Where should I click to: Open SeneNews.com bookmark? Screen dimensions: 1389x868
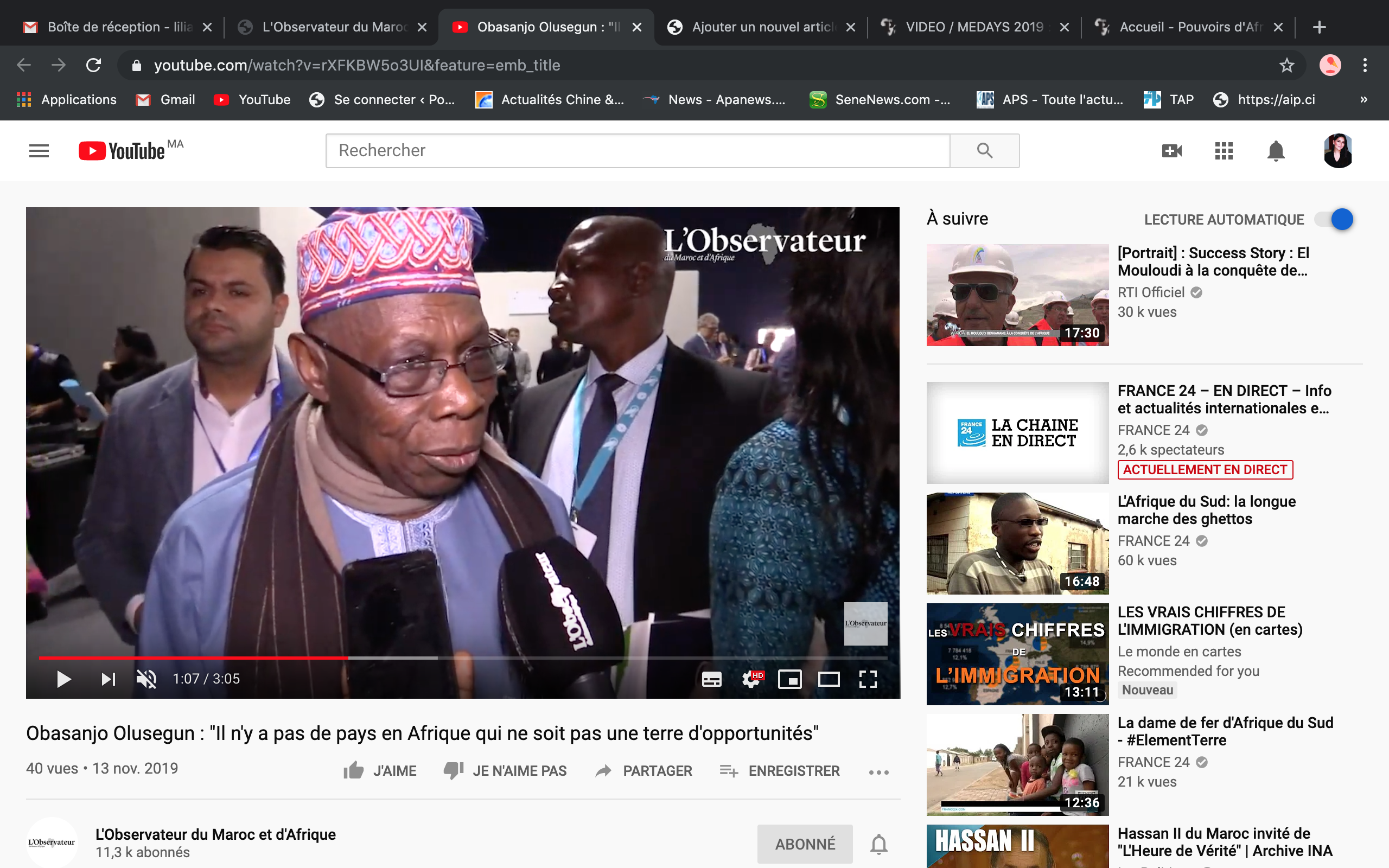[880, 99]
